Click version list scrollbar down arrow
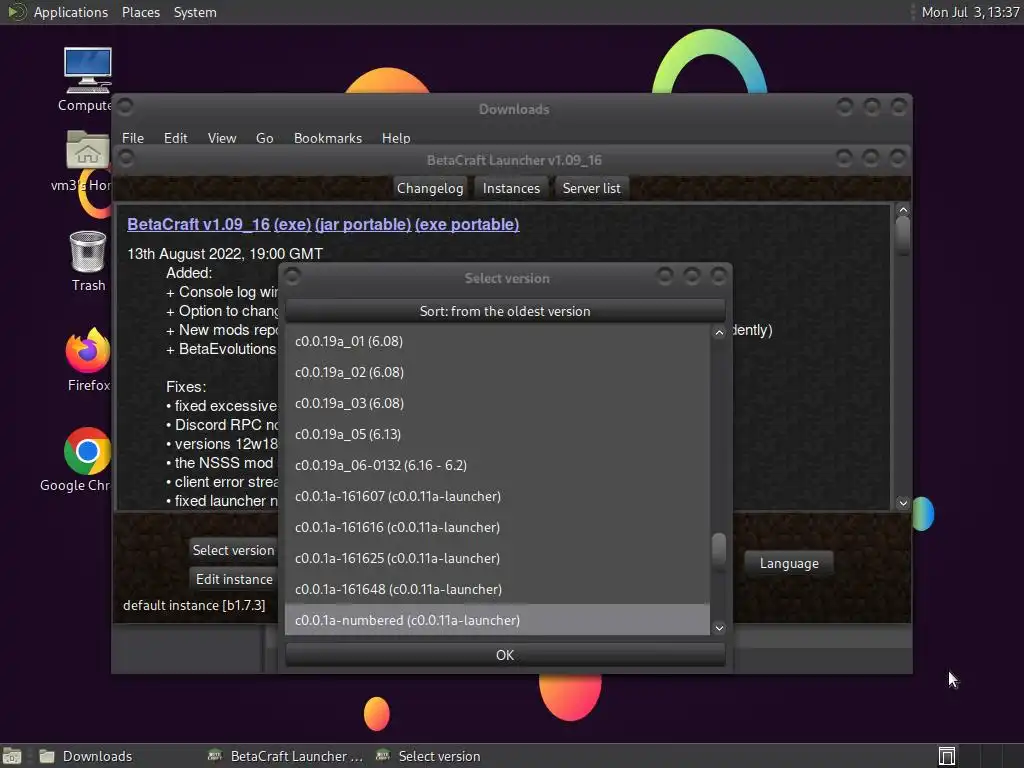 click(719, 628)
